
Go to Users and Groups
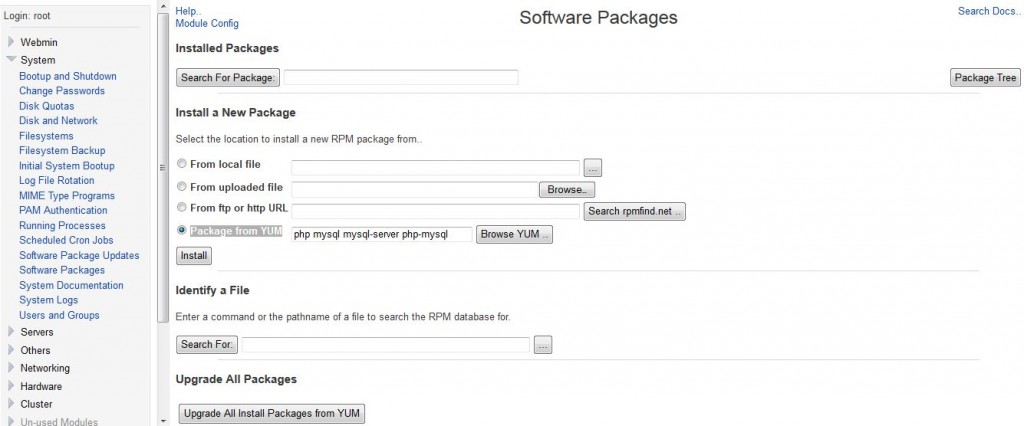[59, 315]
